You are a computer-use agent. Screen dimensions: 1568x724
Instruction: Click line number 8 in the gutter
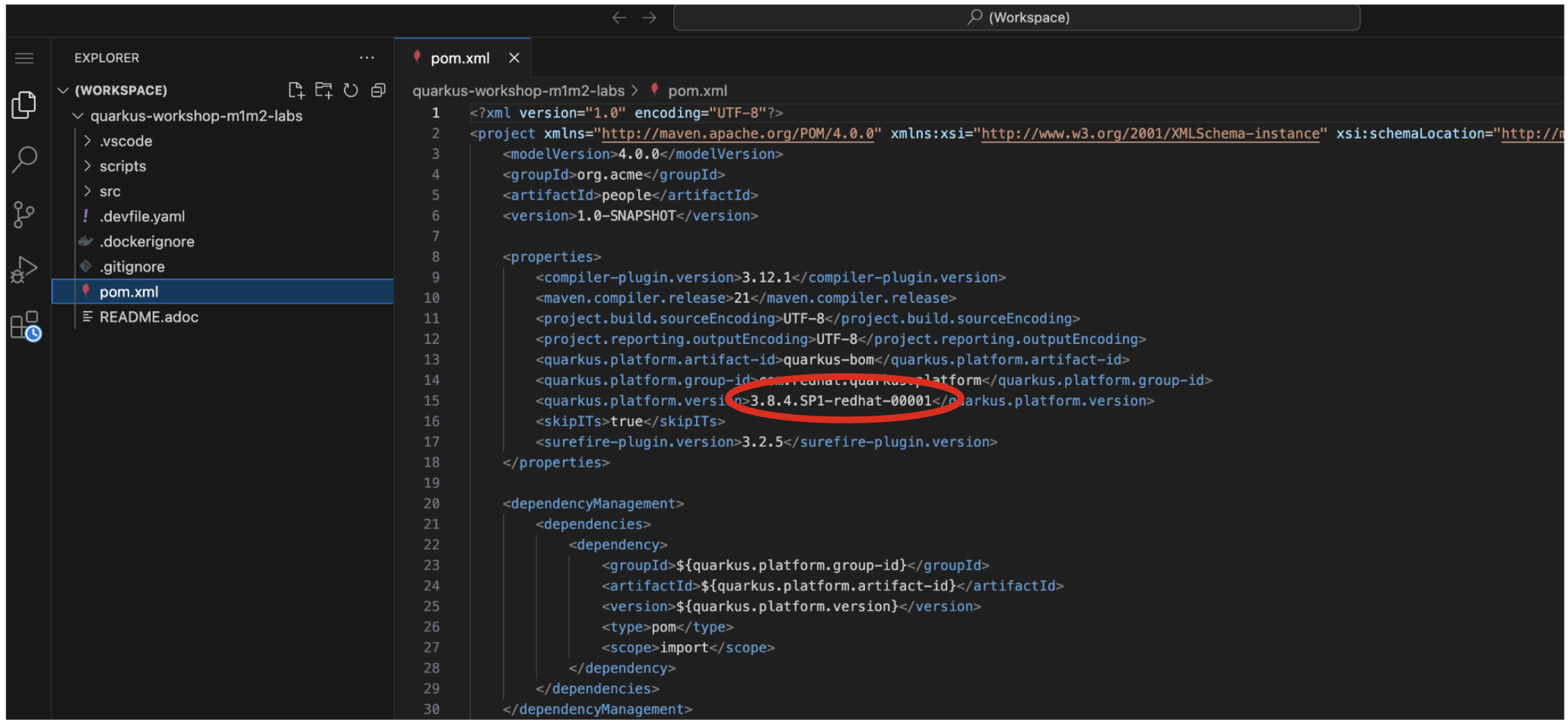click(435, 257)
